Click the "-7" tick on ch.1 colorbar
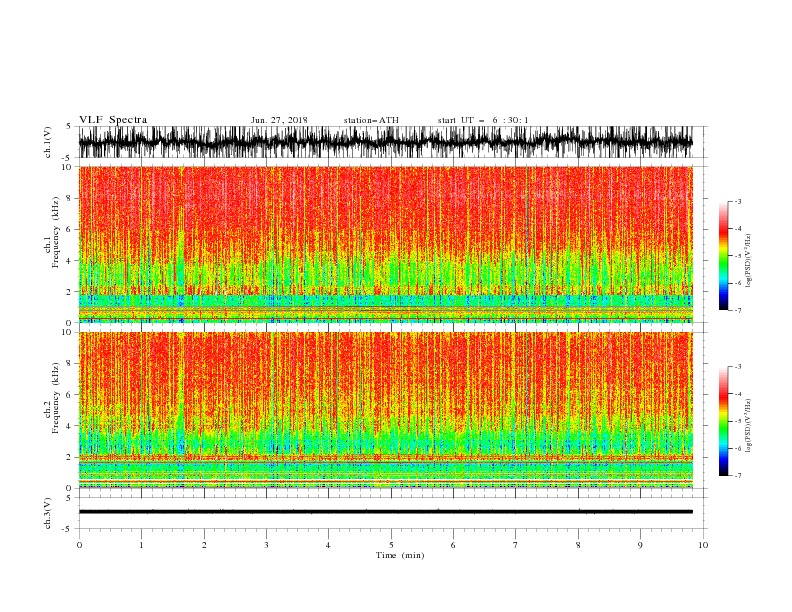This screenshot has width=792, height=612. pos(737,310)
